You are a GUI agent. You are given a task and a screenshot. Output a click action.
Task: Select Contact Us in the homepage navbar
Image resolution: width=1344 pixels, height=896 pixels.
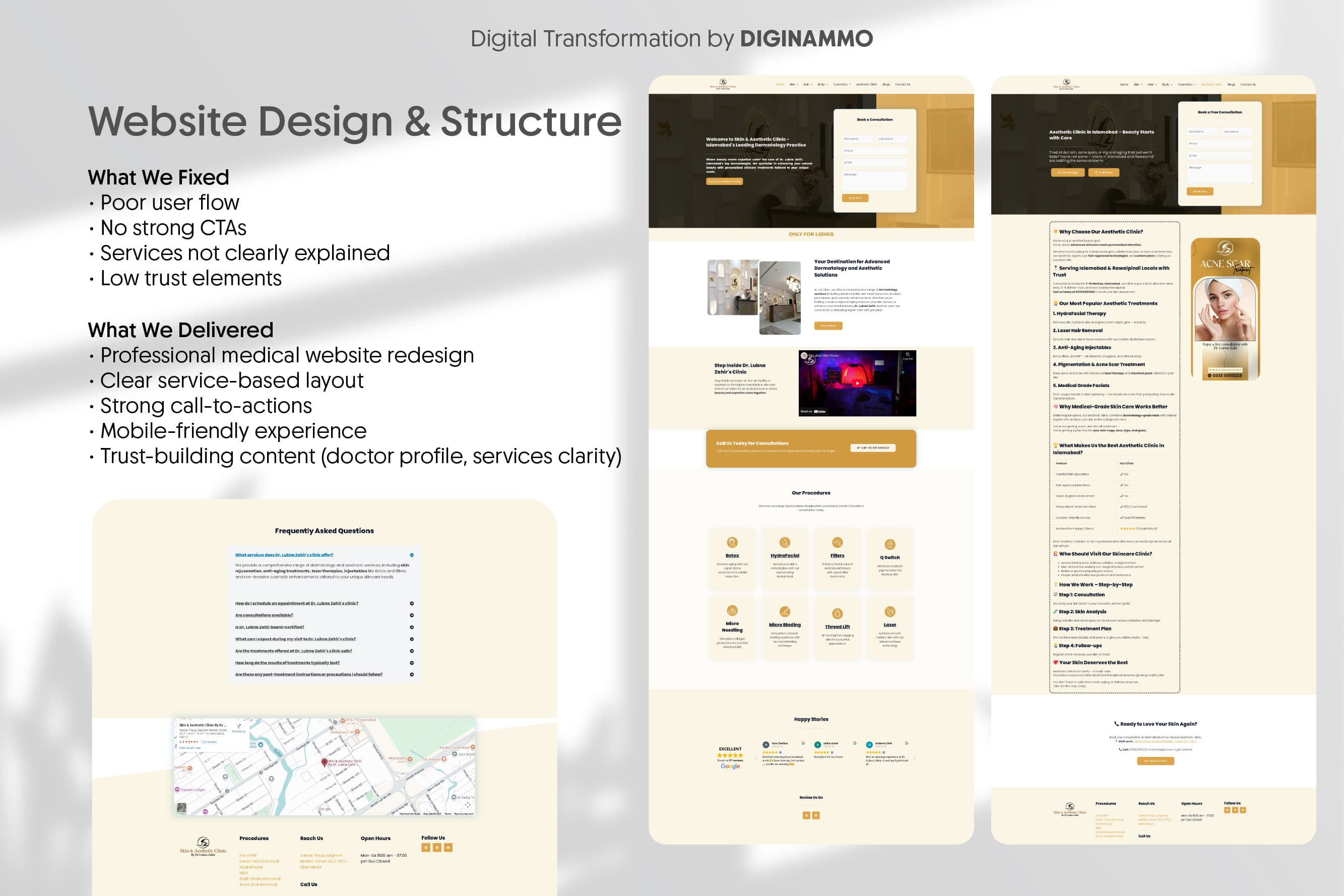902,85
